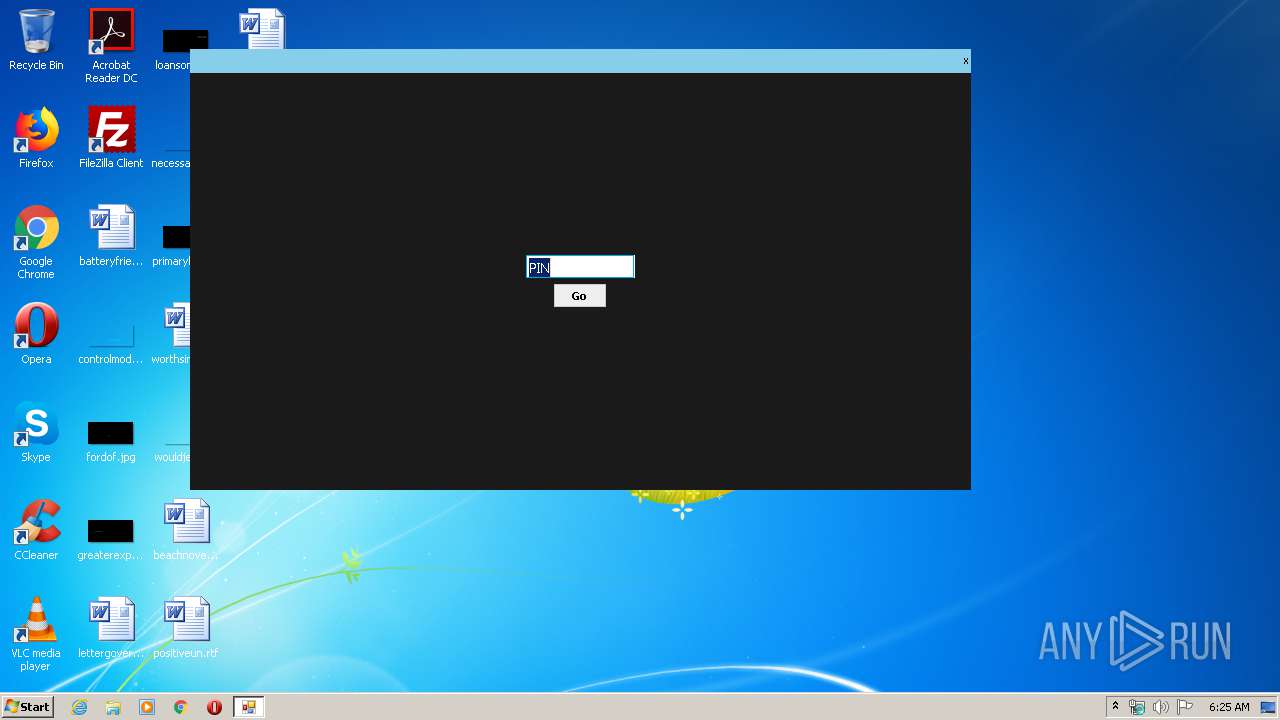Image resolution: width=1280 pixels, height=720 pixels.
Task: Select the CCleaner desktop shortcut
Action: coord(36,530)
